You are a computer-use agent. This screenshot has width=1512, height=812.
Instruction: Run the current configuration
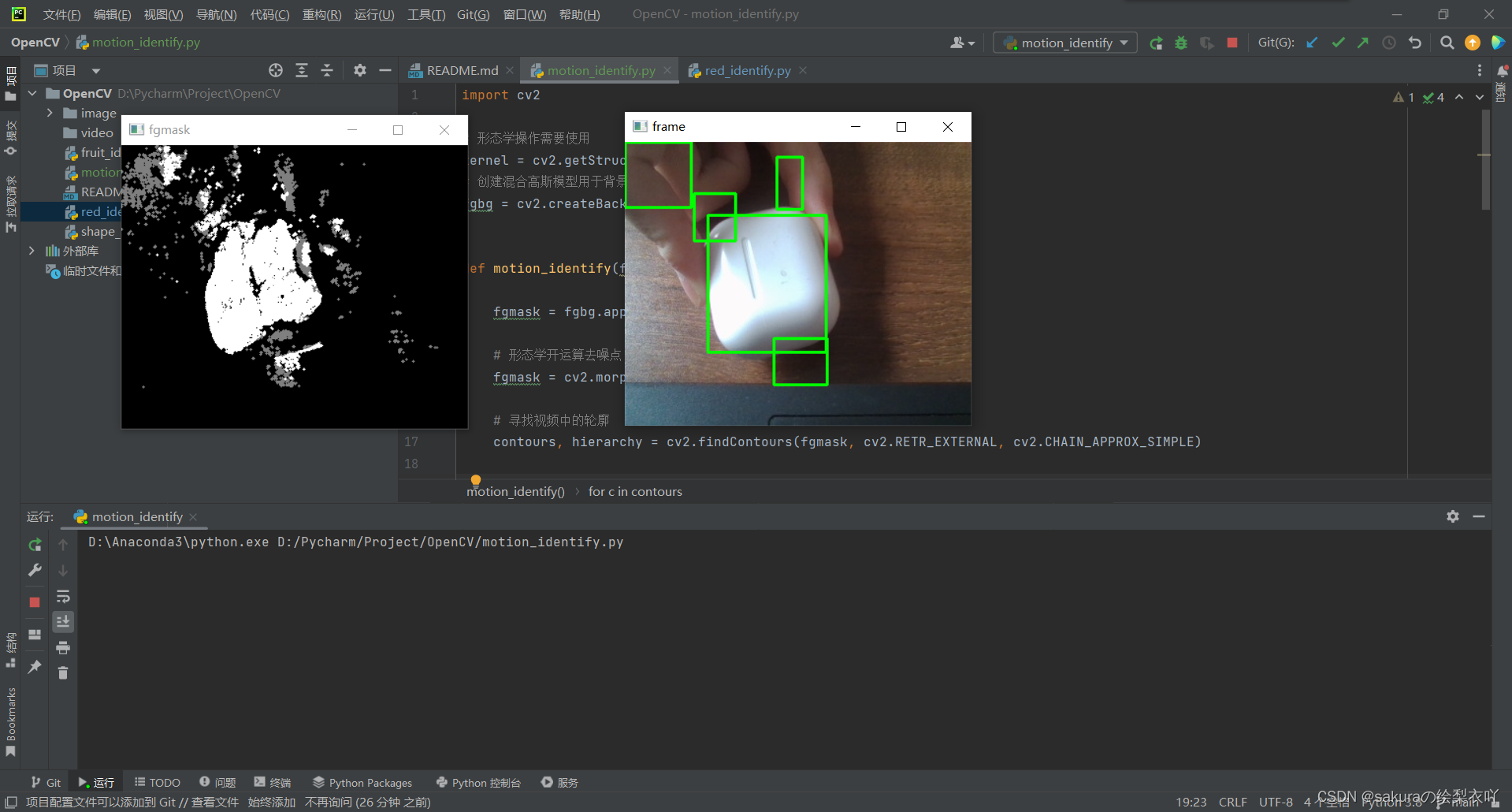pos(1156,43)
